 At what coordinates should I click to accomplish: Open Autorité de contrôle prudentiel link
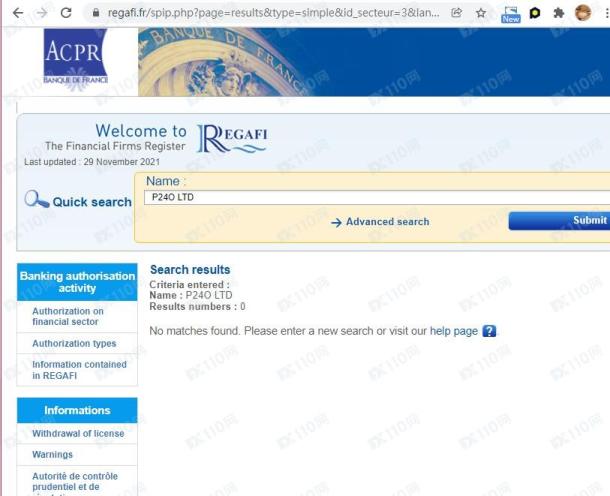[x=77, y=482]
